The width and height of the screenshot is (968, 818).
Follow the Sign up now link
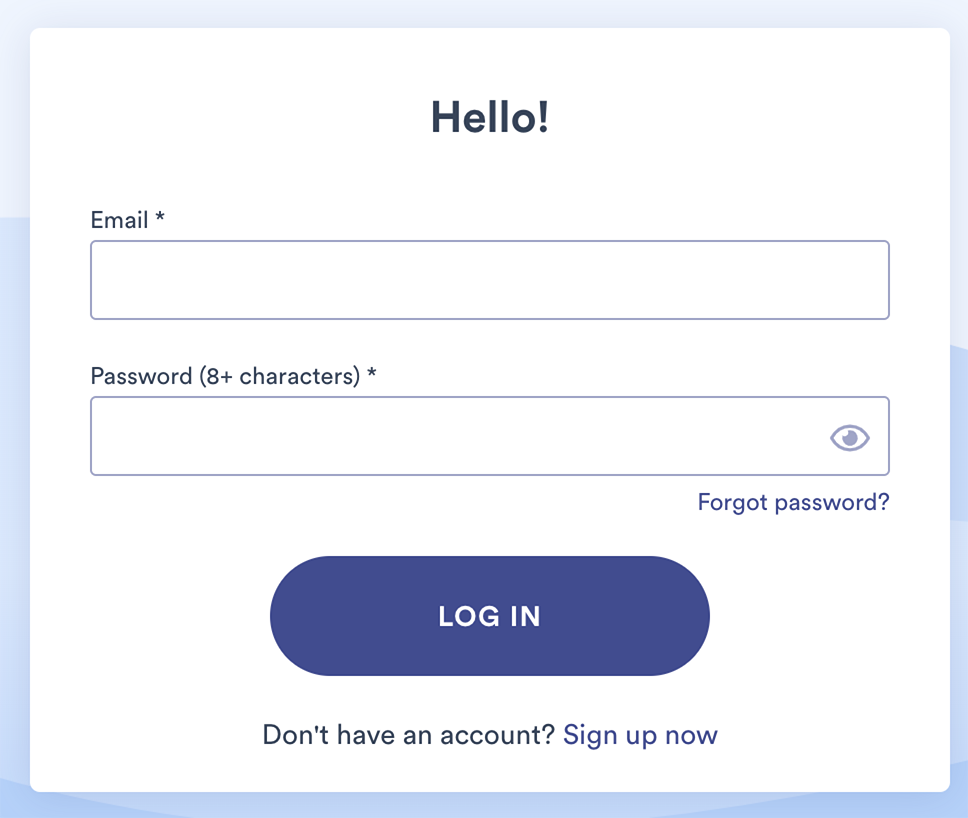click(640, 735)
